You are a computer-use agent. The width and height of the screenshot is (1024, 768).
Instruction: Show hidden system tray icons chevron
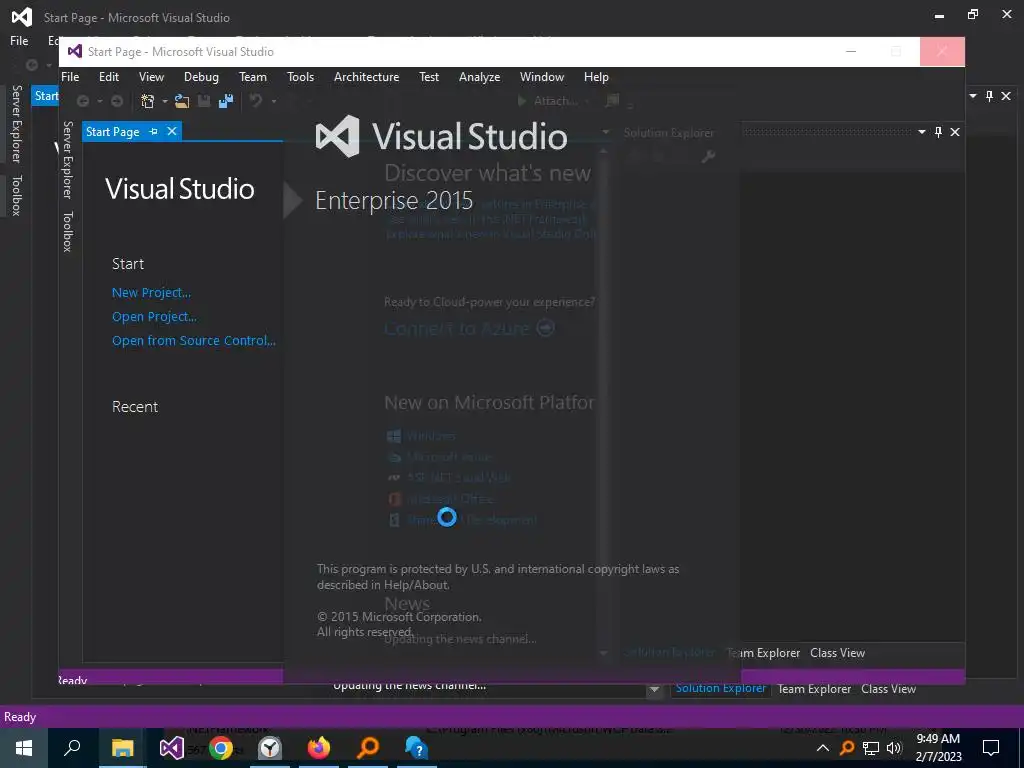point(823,748)
